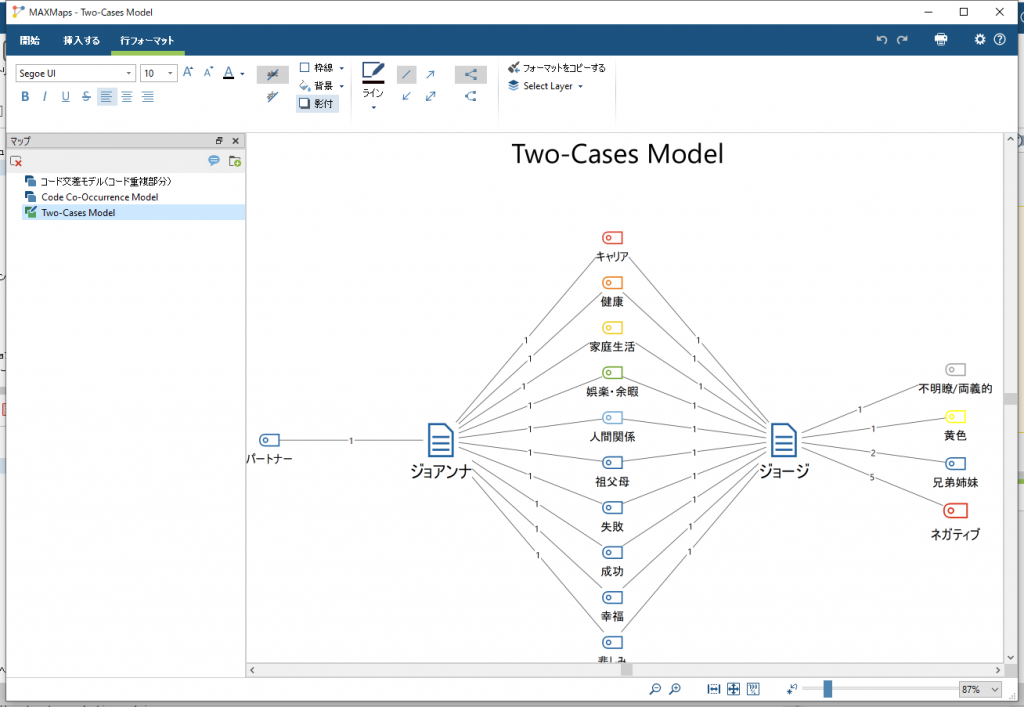Toggle the 影付 shadow option
The width and height of the screenshot is (1024, 707).
click(x=317, y=103)
